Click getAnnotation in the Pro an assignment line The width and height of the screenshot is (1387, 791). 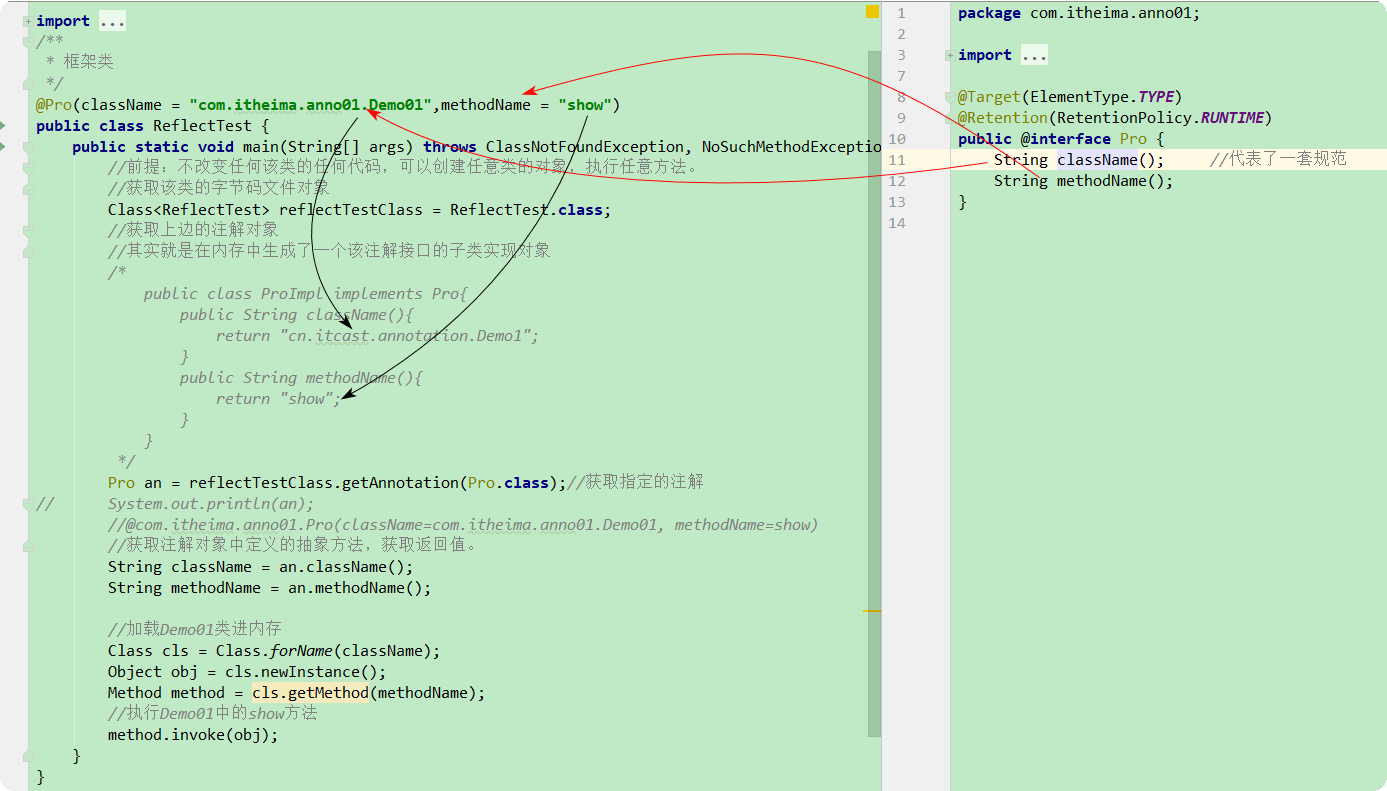(x=400, y=483)
